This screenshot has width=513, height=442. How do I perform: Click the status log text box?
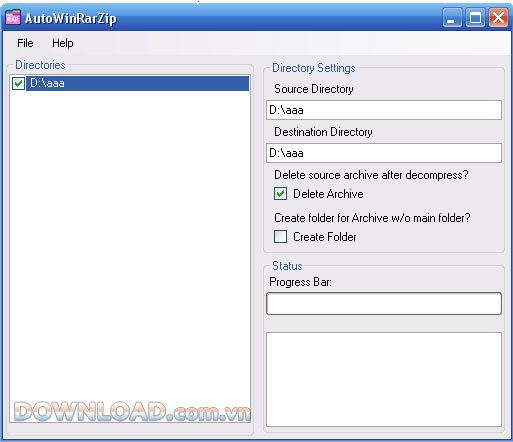pos(384,379)
